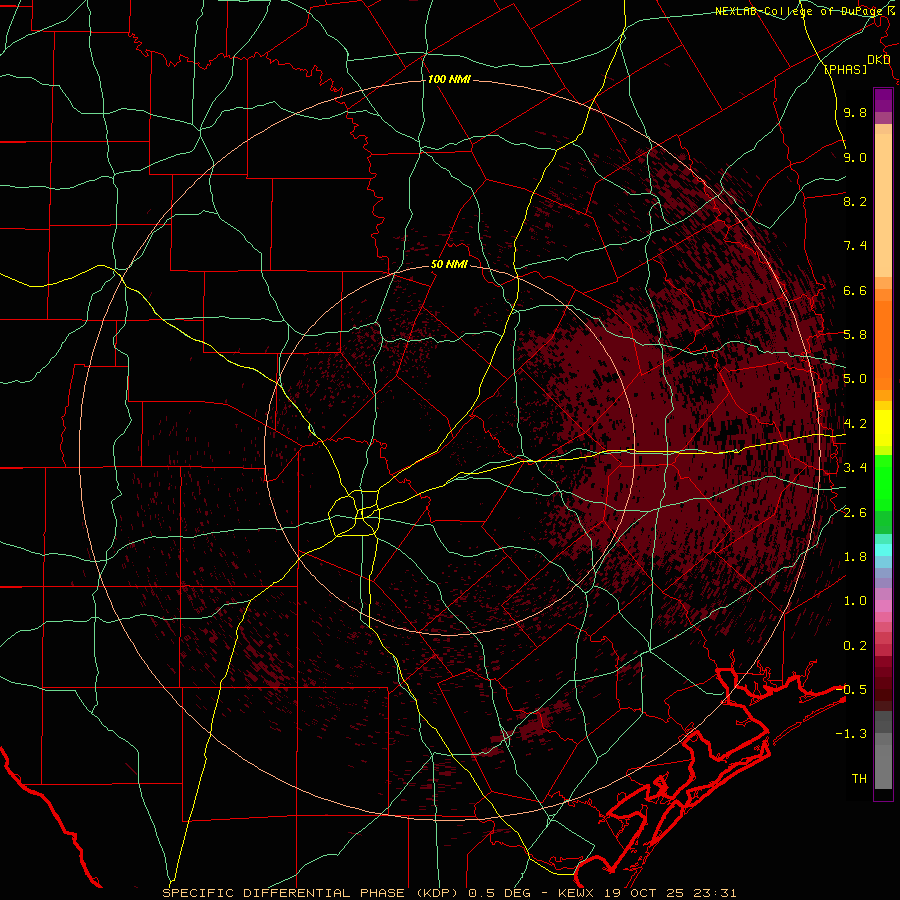Click the DKD label above the color scale
Viewport: 900px width, 900px height.
click(878, 60)
